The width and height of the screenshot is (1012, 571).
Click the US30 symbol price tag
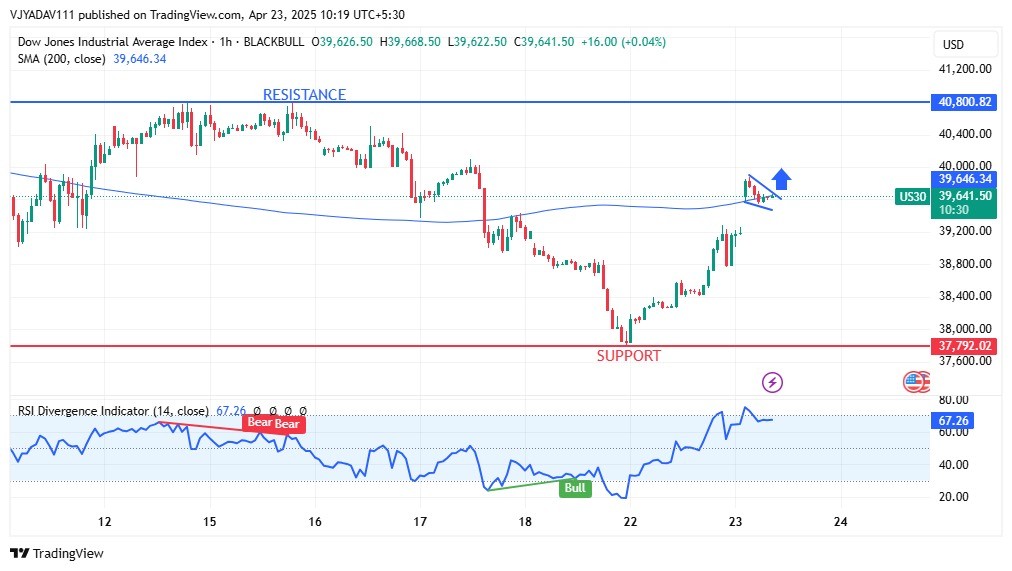pyautogui.click(x=912, y=197)
